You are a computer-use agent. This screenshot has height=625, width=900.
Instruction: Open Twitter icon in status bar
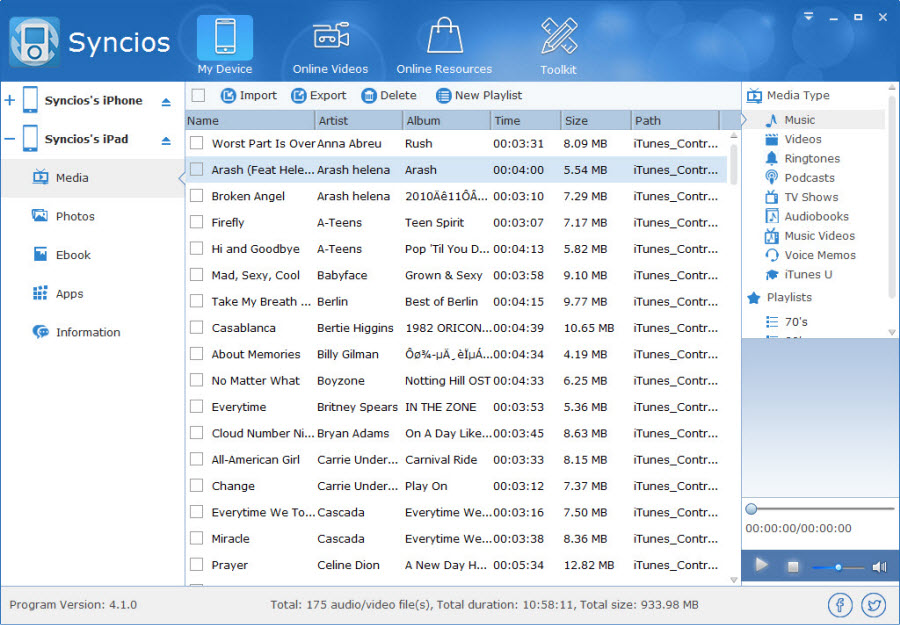[873, 605]
